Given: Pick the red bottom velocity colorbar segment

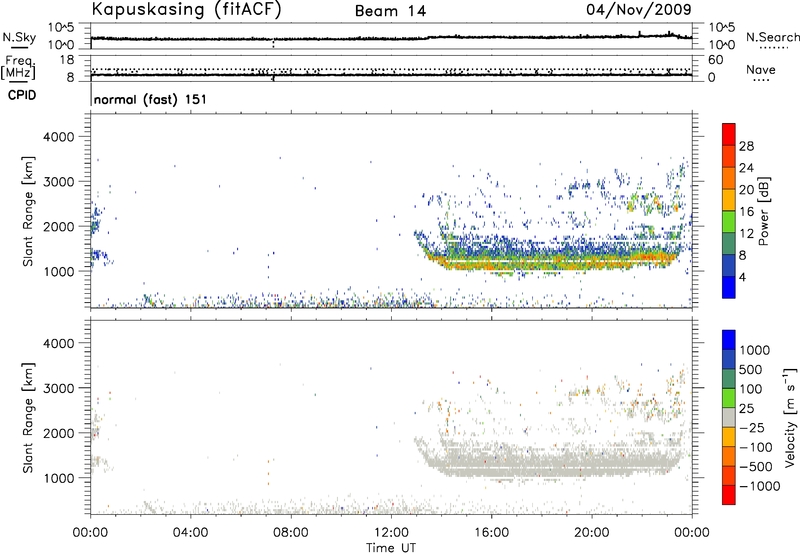Looking at the screenshot, I should [x=729, y=495].
